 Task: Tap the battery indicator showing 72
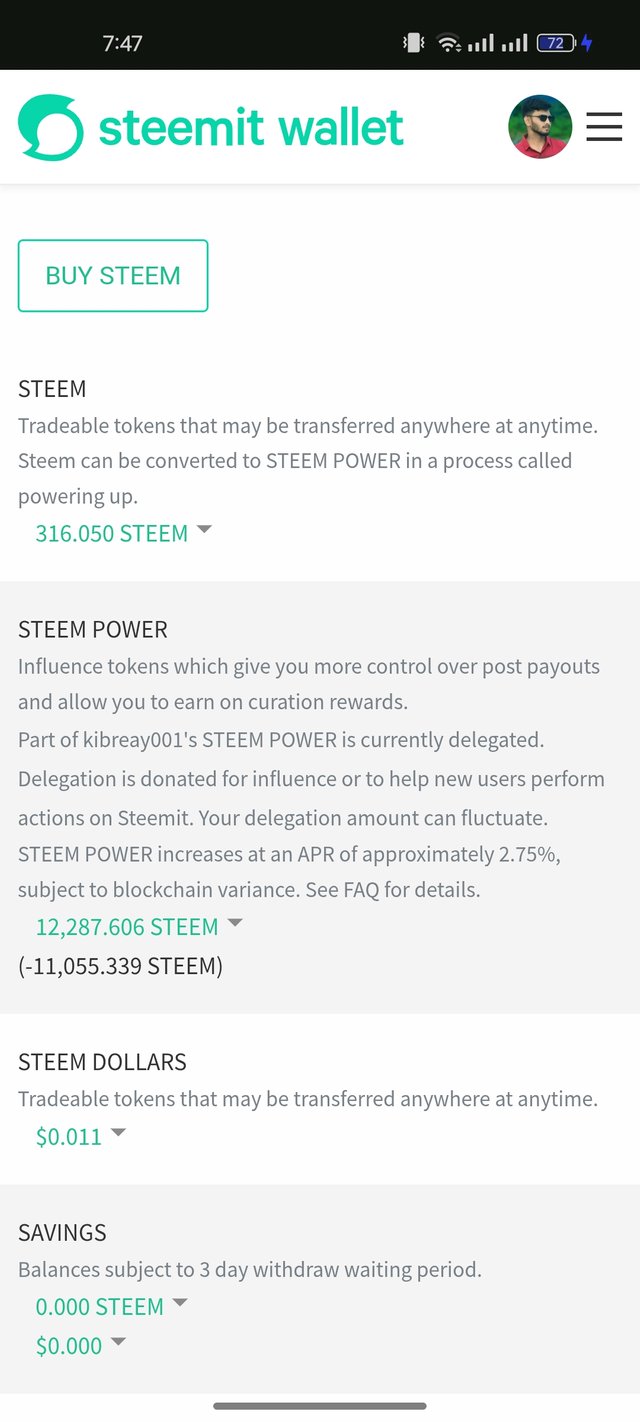pos(556,43)
